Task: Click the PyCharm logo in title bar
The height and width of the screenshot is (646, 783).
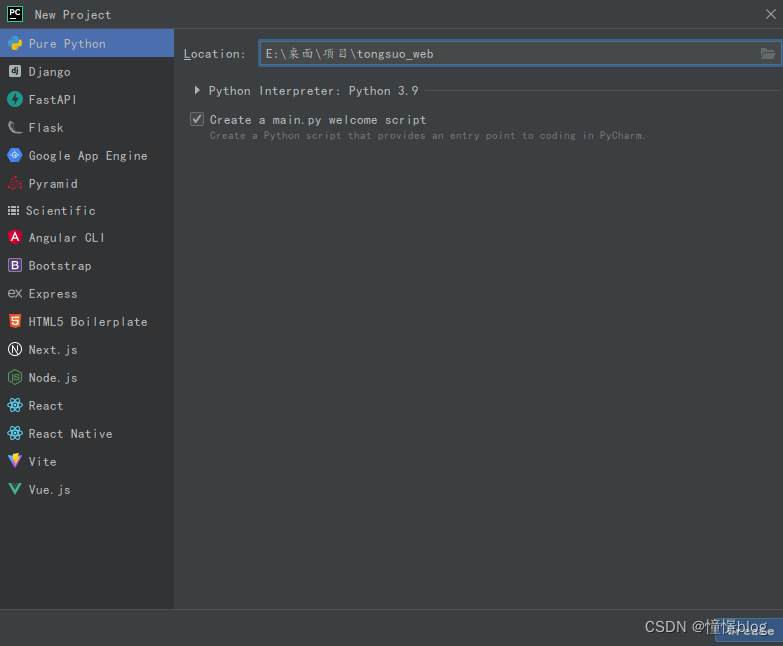Action: pos(15,14)
